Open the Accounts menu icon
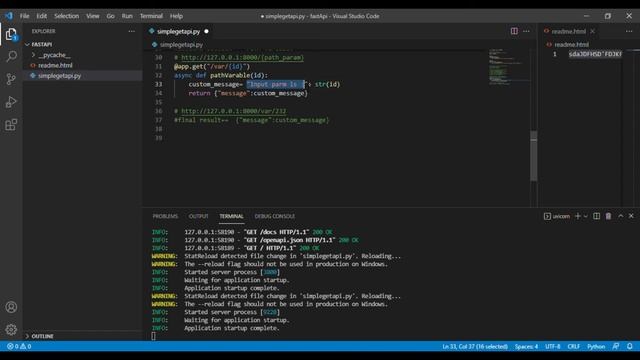 click(11, 307)
